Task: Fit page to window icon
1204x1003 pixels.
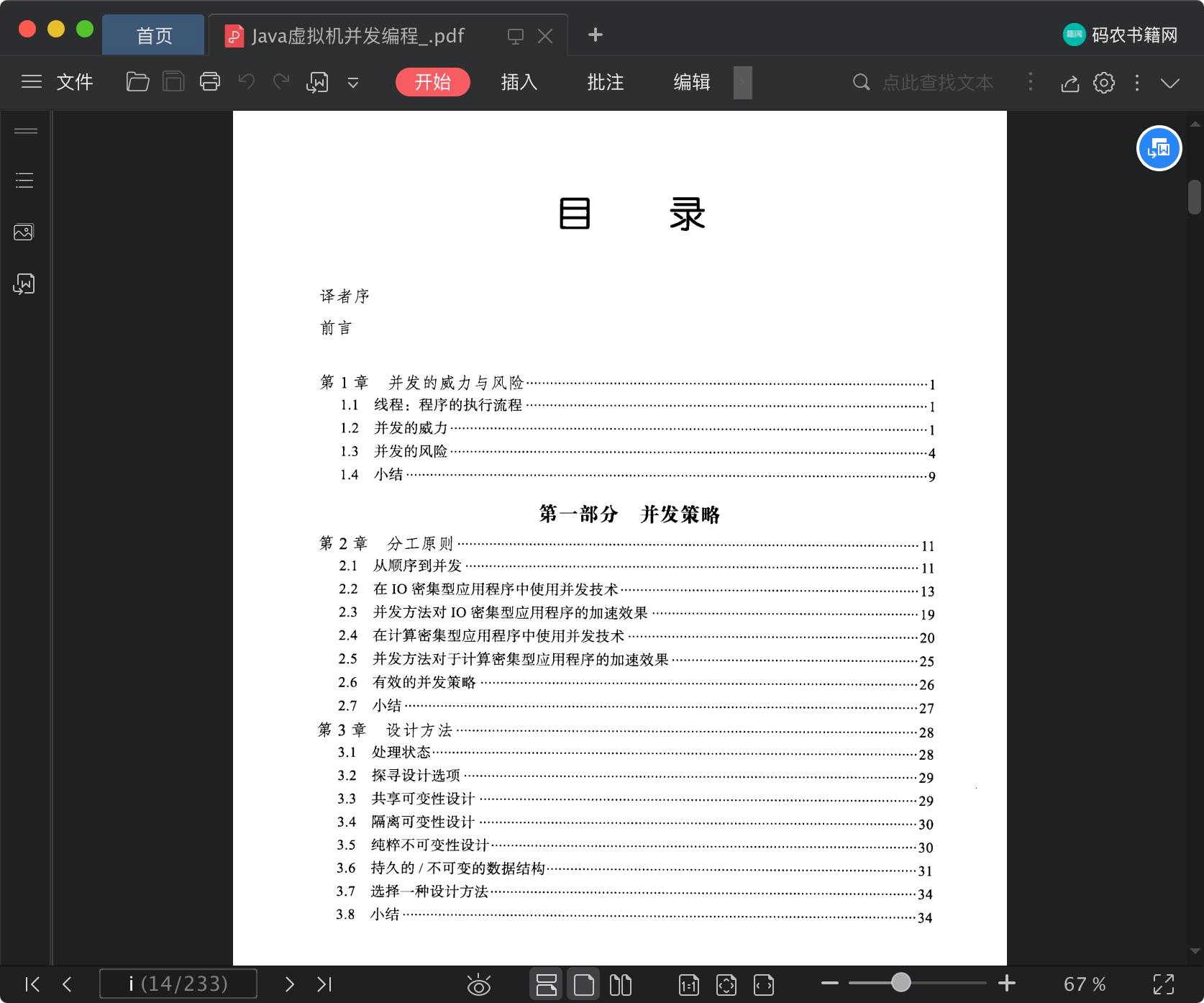Action: (726, 984)
